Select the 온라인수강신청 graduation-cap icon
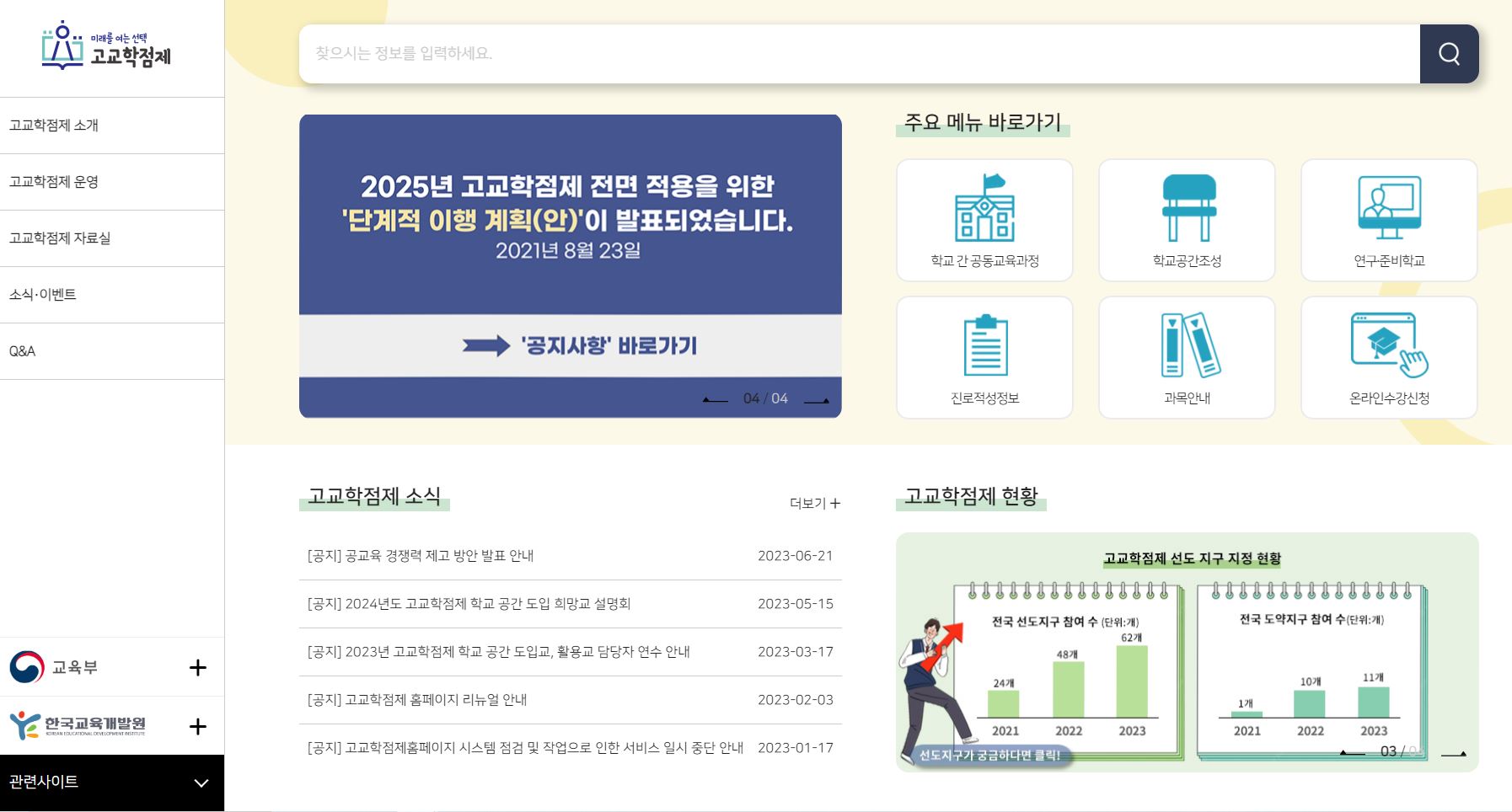The width and height of the screenshot is (1512, 812). pos(1387,345)
